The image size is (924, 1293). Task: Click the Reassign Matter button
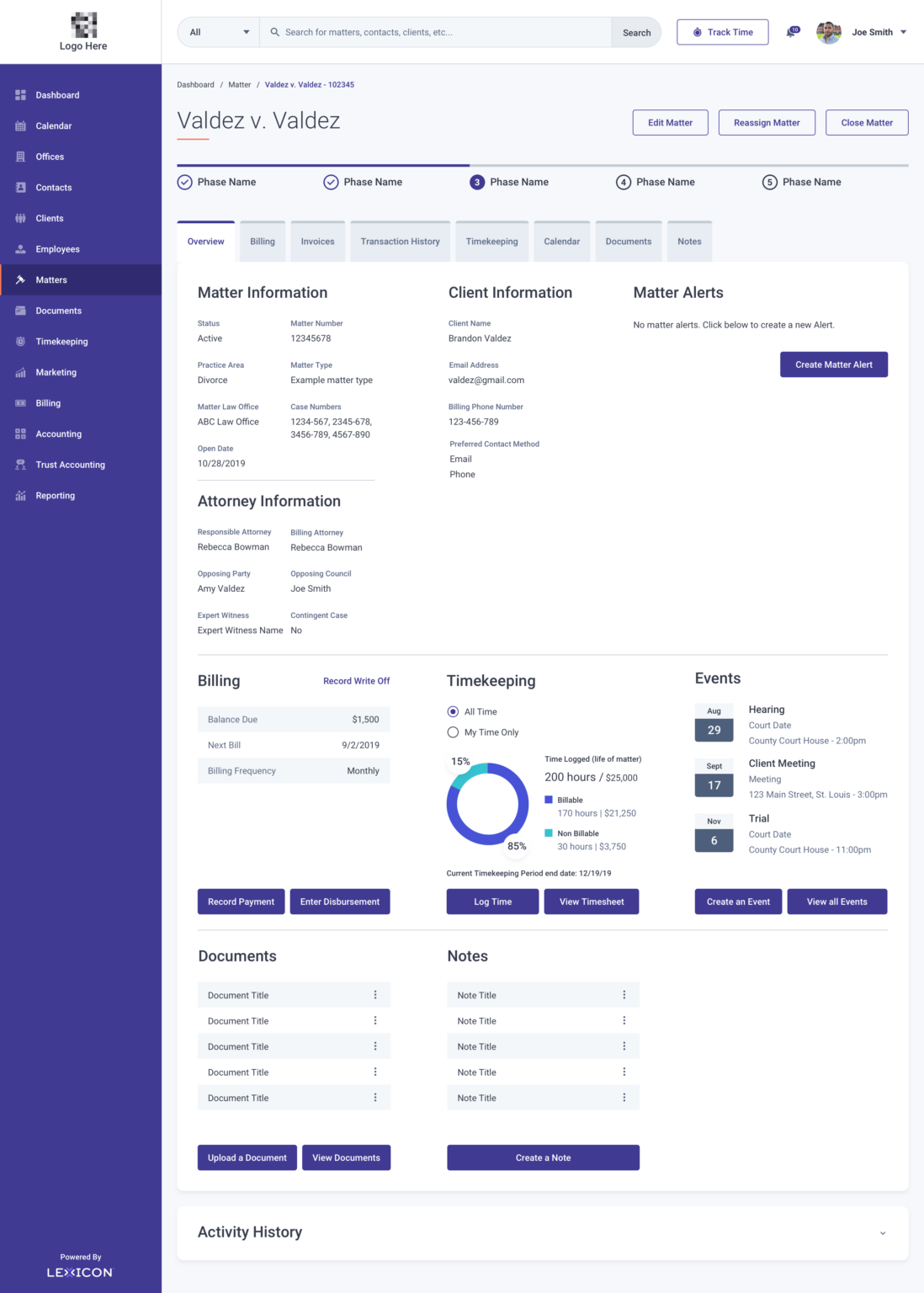[x=767, y=122]
